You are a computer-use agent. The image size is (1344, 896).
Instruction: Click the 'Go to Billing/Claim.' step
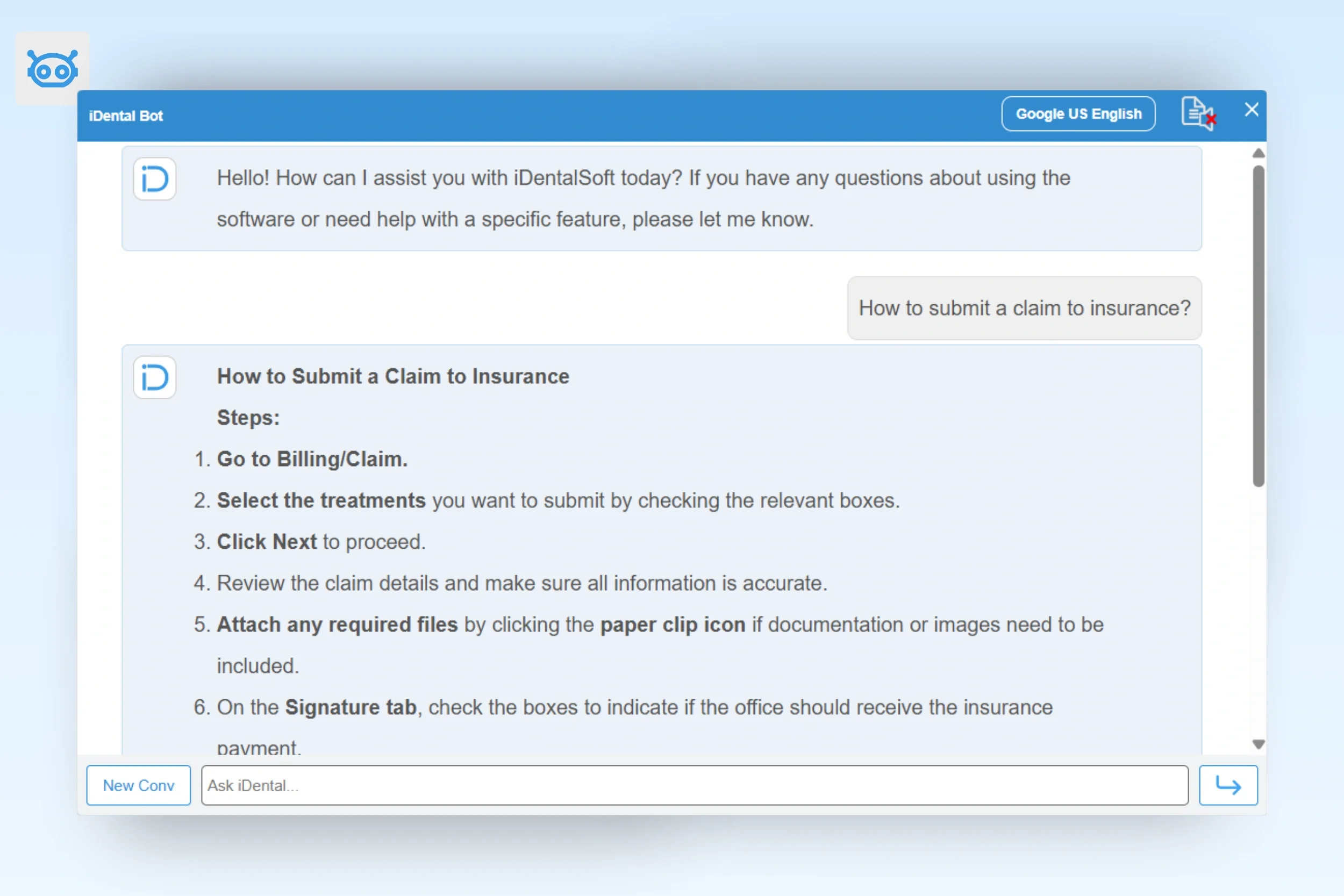tap(312, 459)
